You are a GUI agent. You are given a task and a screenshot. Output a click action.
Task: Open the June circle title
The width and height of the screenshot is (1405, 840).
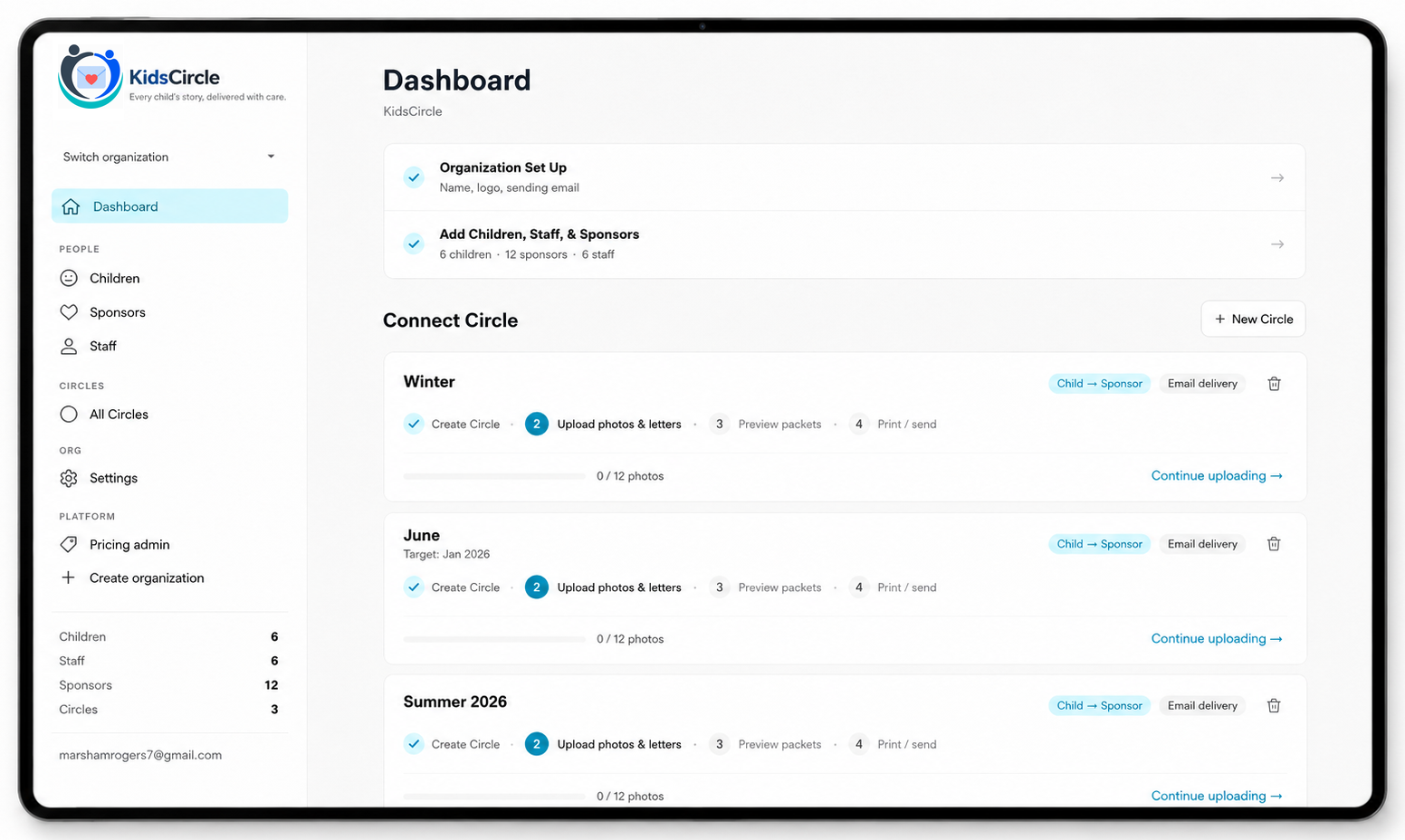[422, 535]
